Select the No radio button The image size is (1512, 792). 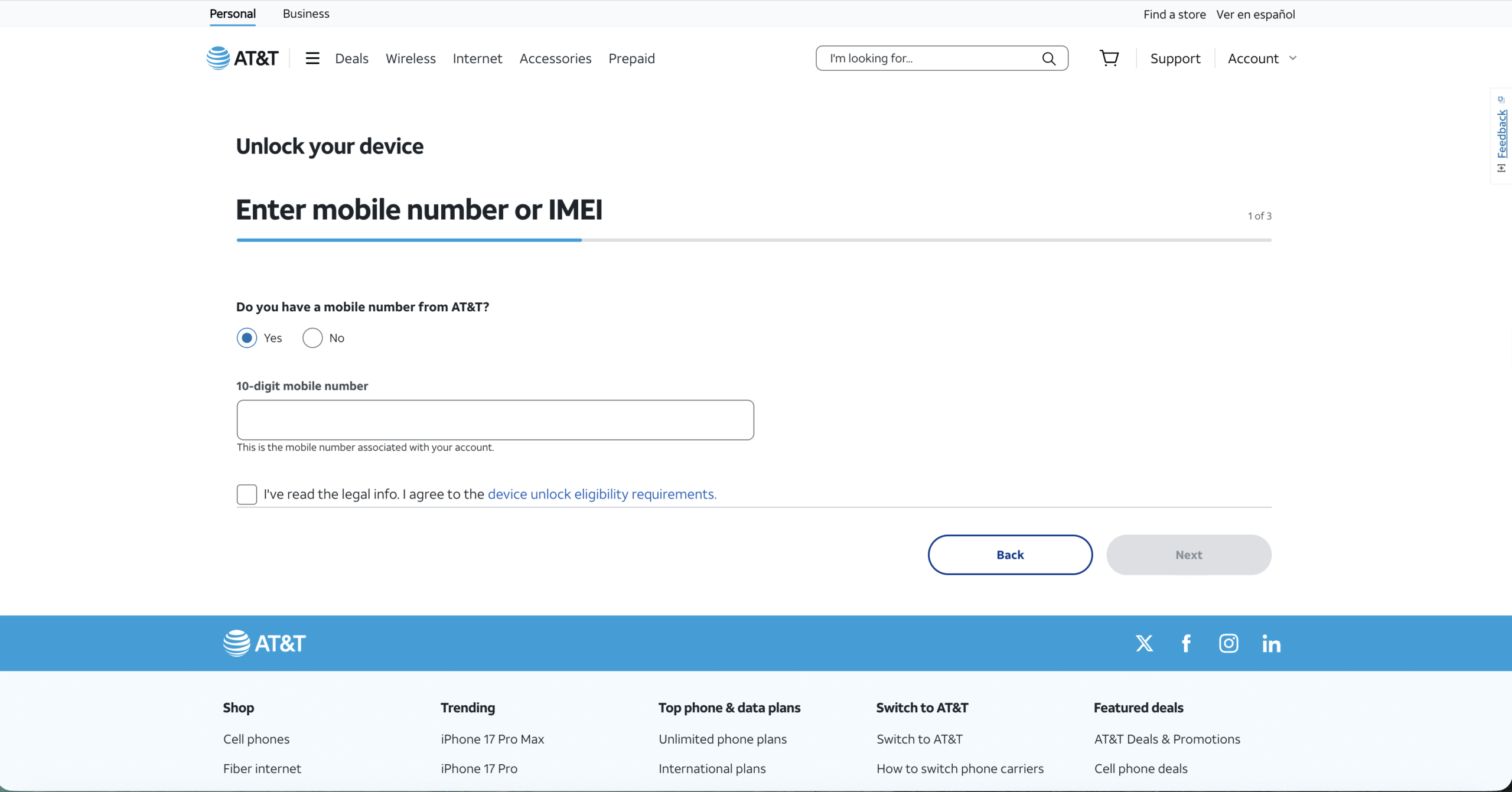point(312,338)
